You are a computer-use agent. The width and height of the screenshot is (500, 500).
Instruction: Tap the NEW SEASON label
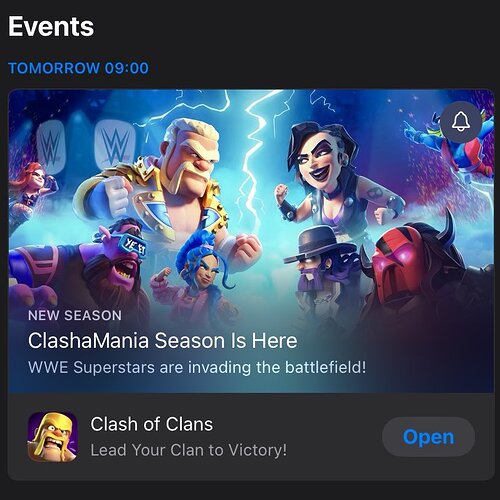[x=75, y=315]
